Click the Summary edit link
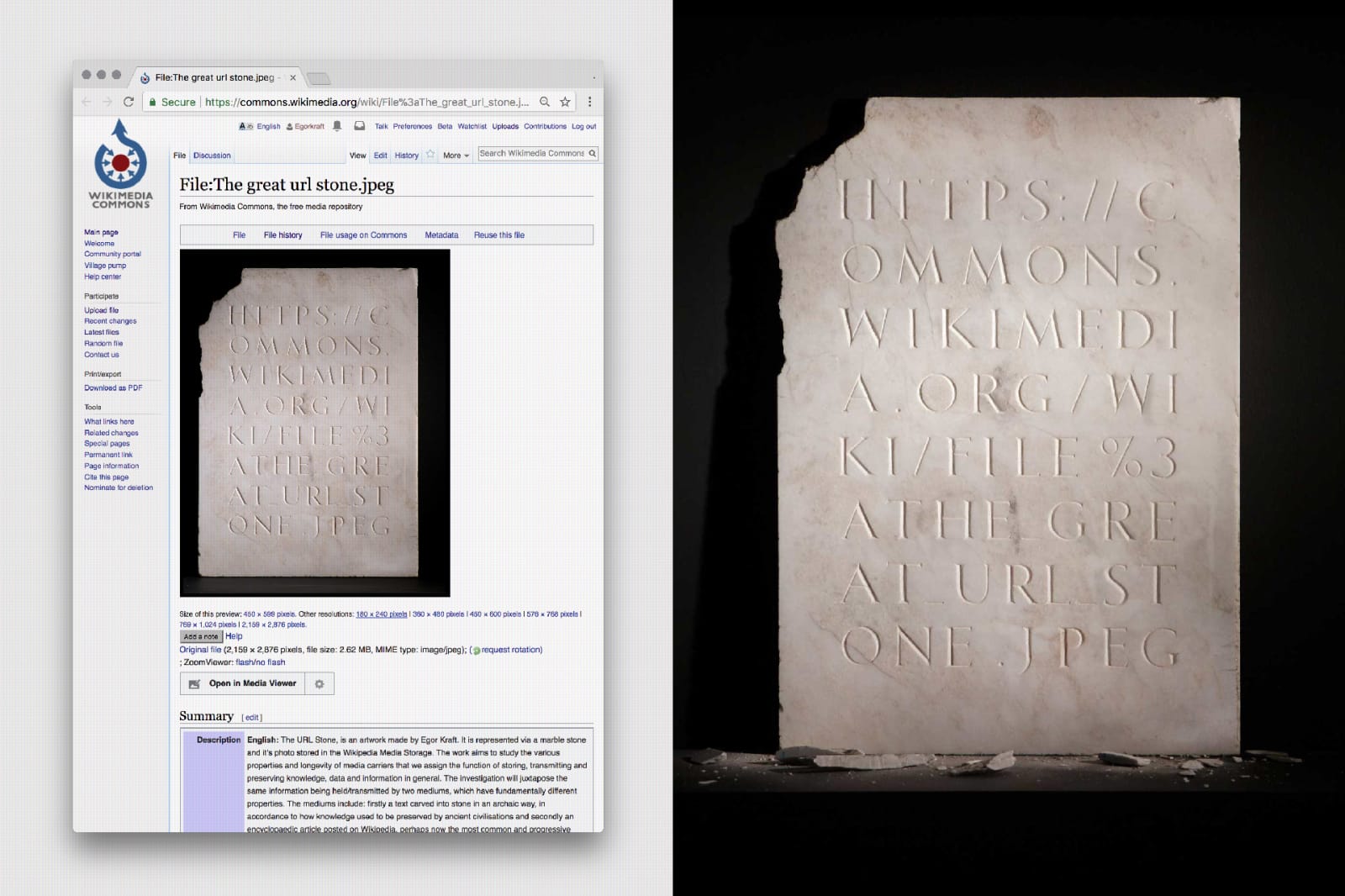The image size is (1345, 896). (252, 718)
